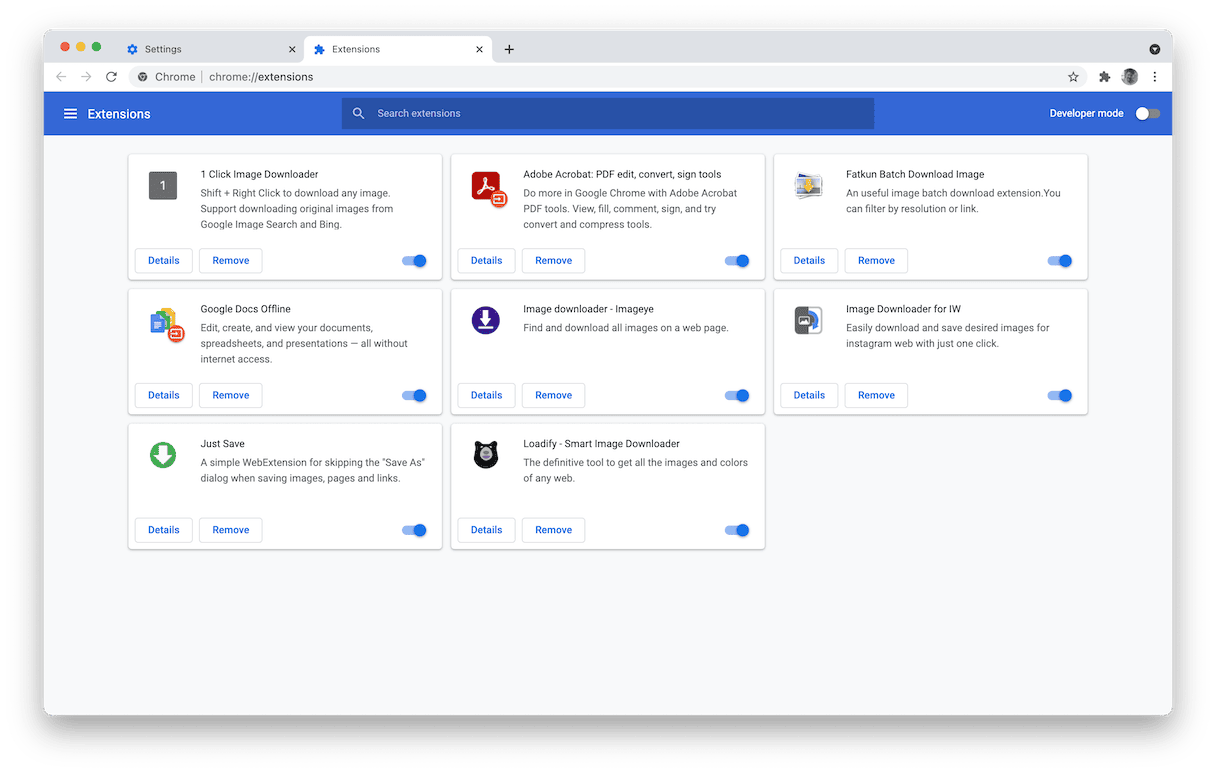
Task: Open Chrome's three-dot menu
Action: (x=1155, y=77)
